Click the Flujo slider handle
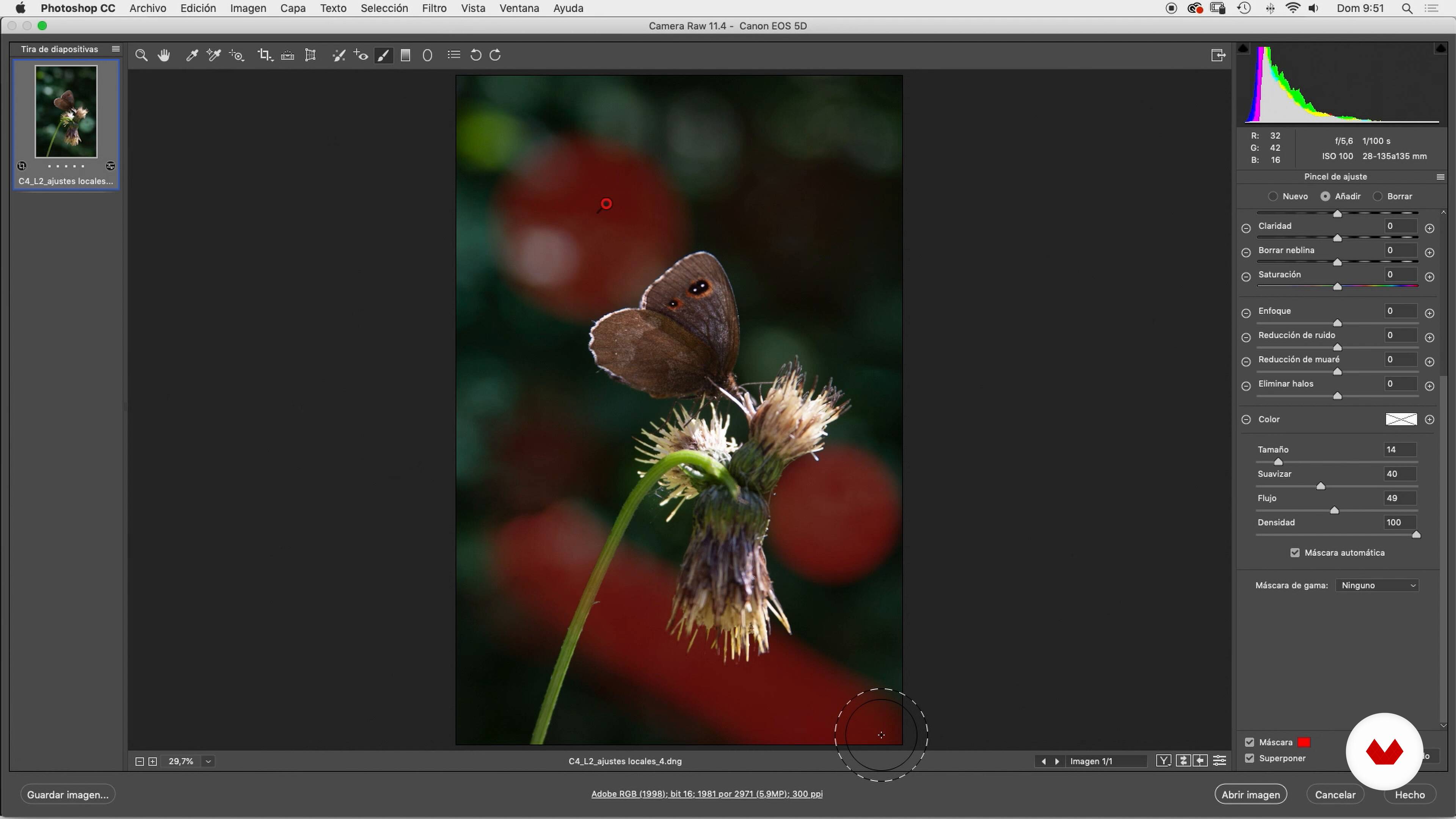The width and height of the screenshot is (1456, 819). tap(1335, 510)
